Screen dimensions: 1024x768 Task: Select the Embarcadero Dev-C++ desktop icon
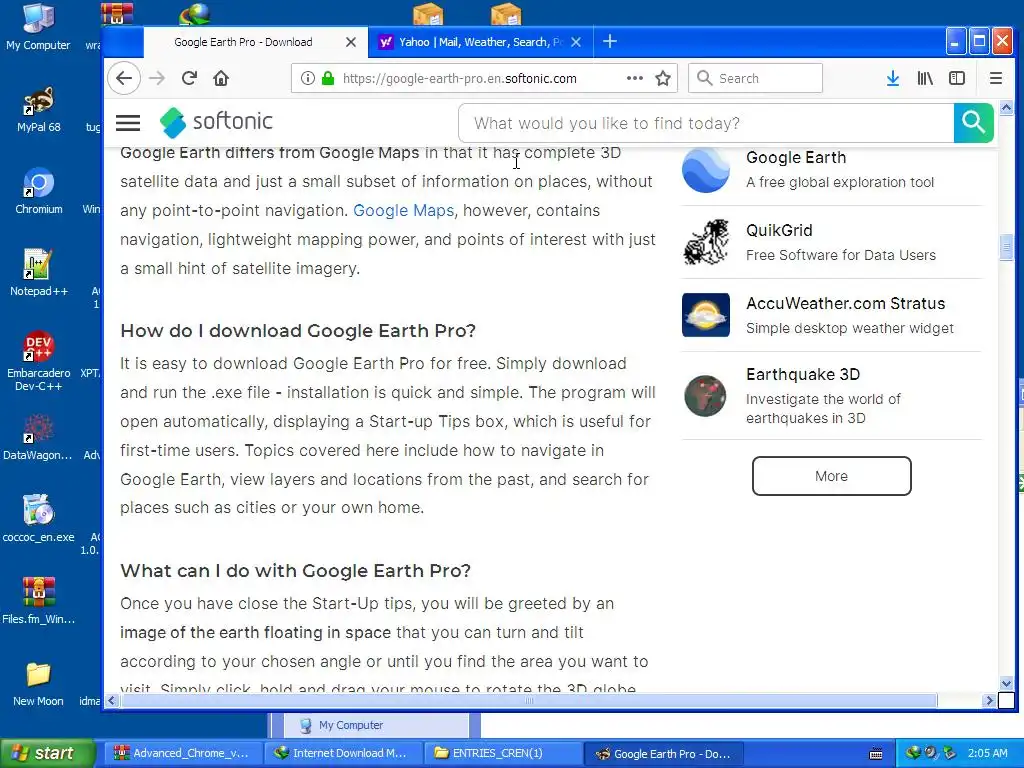(x=39, y=360)
